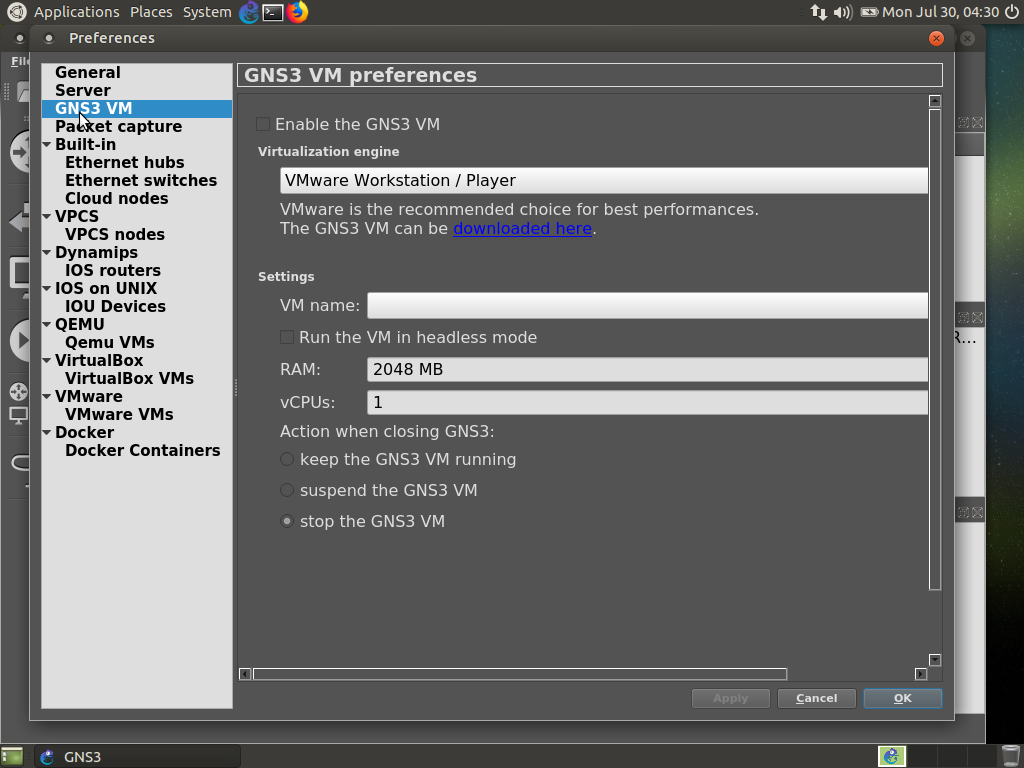Open Docker Containers settings
Image resolution: width=1024 pixels, height=768 pixels.
[142, 451]
